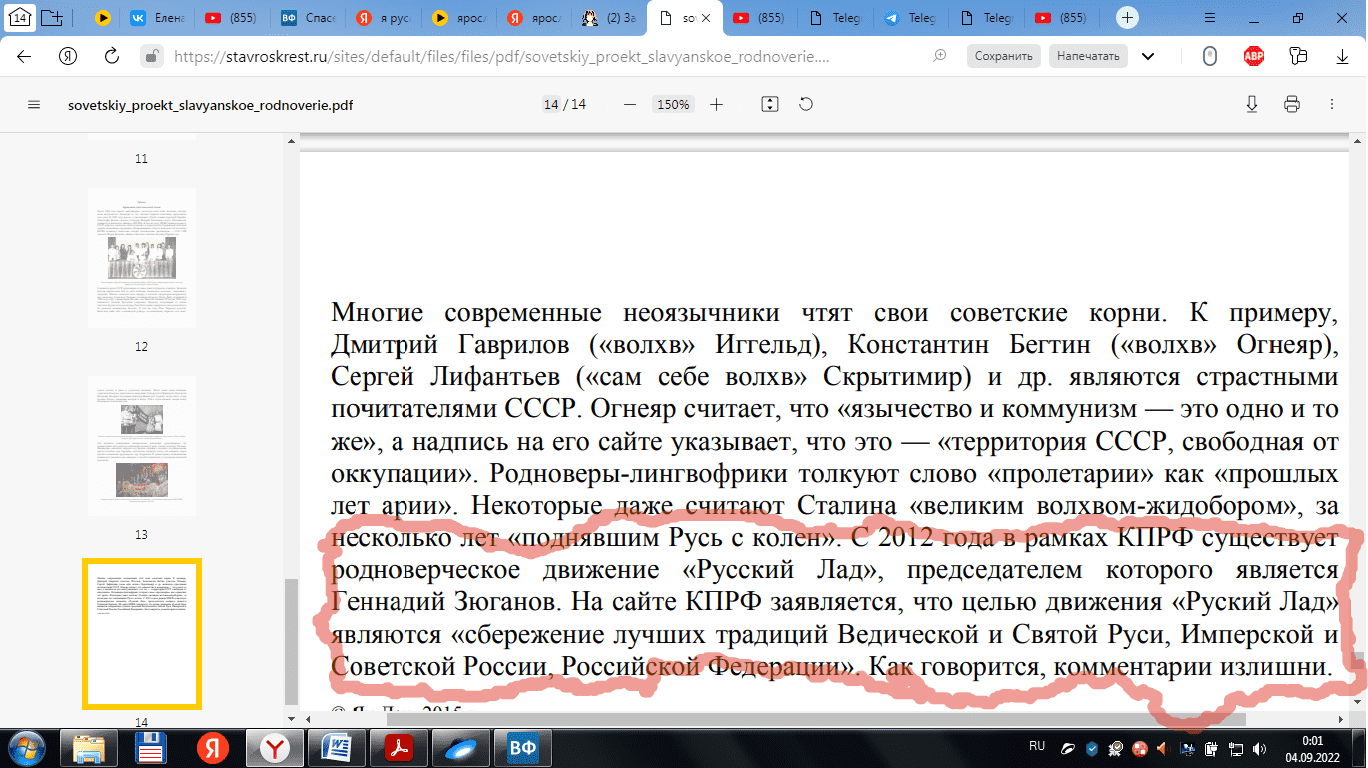Click the zoom out minus icon

(x=629, y=105)
